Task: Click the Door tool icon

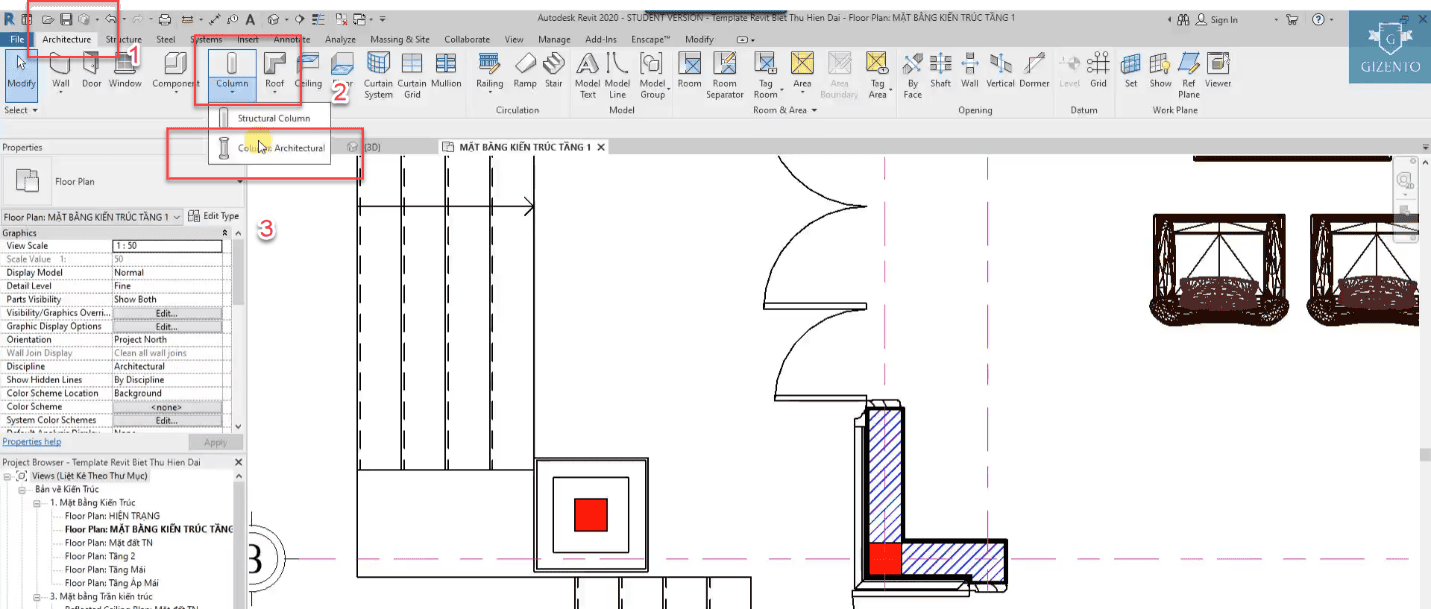Action: [x=91, y=70]
